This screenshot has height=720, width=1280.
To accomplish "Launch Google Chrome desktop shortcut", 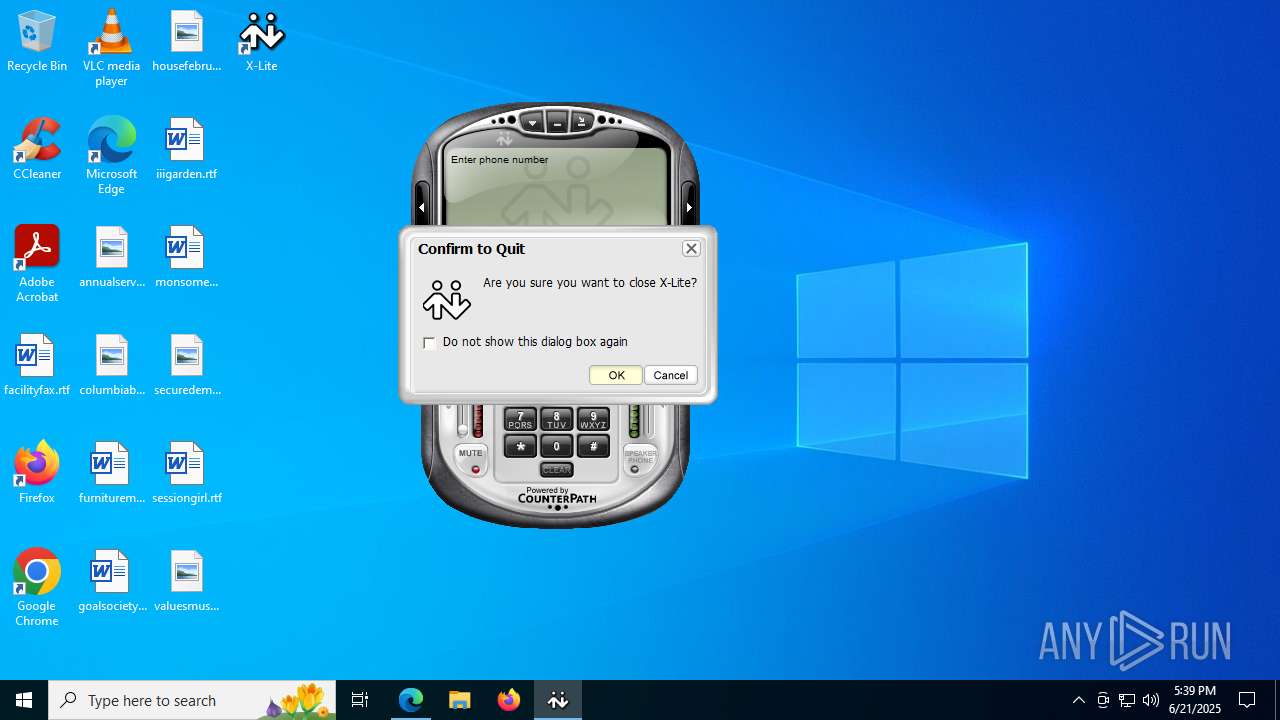I will coord(37,588).
